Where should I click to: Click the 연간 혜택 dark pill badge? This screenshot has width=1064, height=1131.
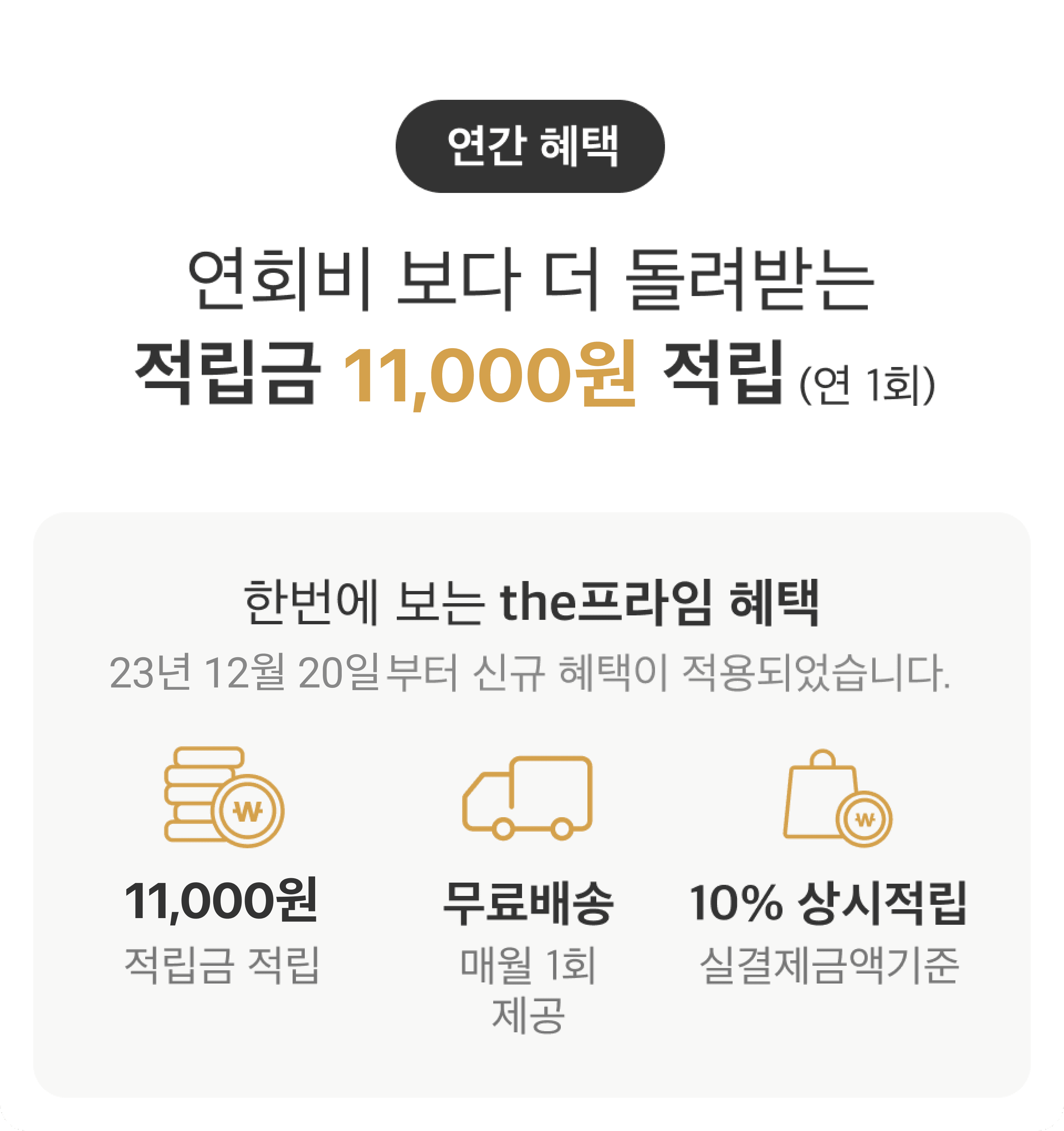(530, 146)
